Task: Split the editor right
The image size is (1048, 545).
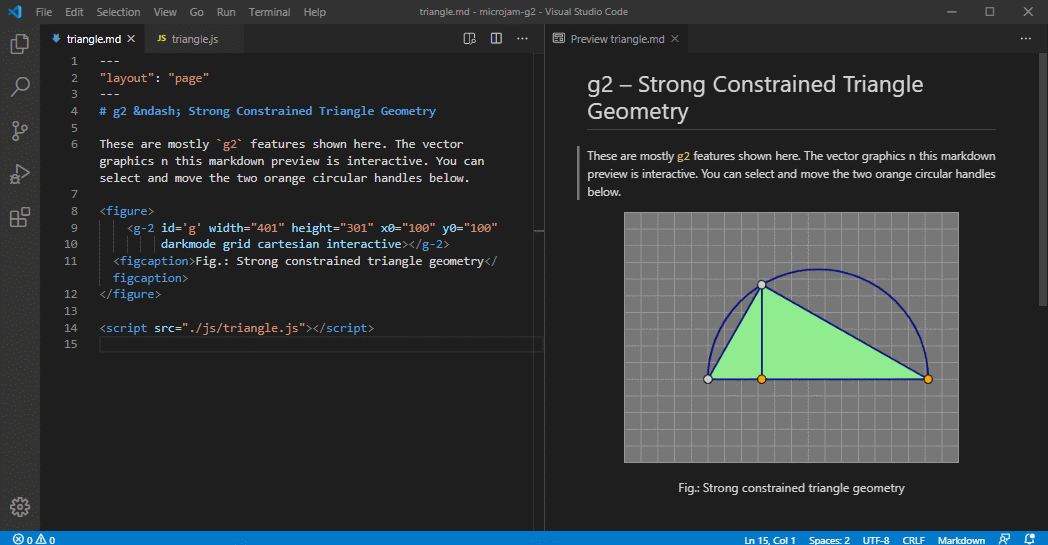Action: click(496, 39)
